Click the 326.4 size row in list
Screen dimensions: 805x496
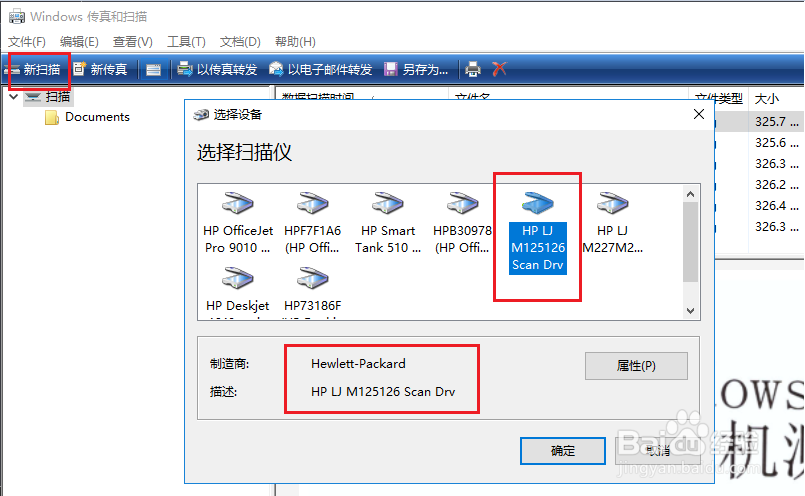click(776, 206)
